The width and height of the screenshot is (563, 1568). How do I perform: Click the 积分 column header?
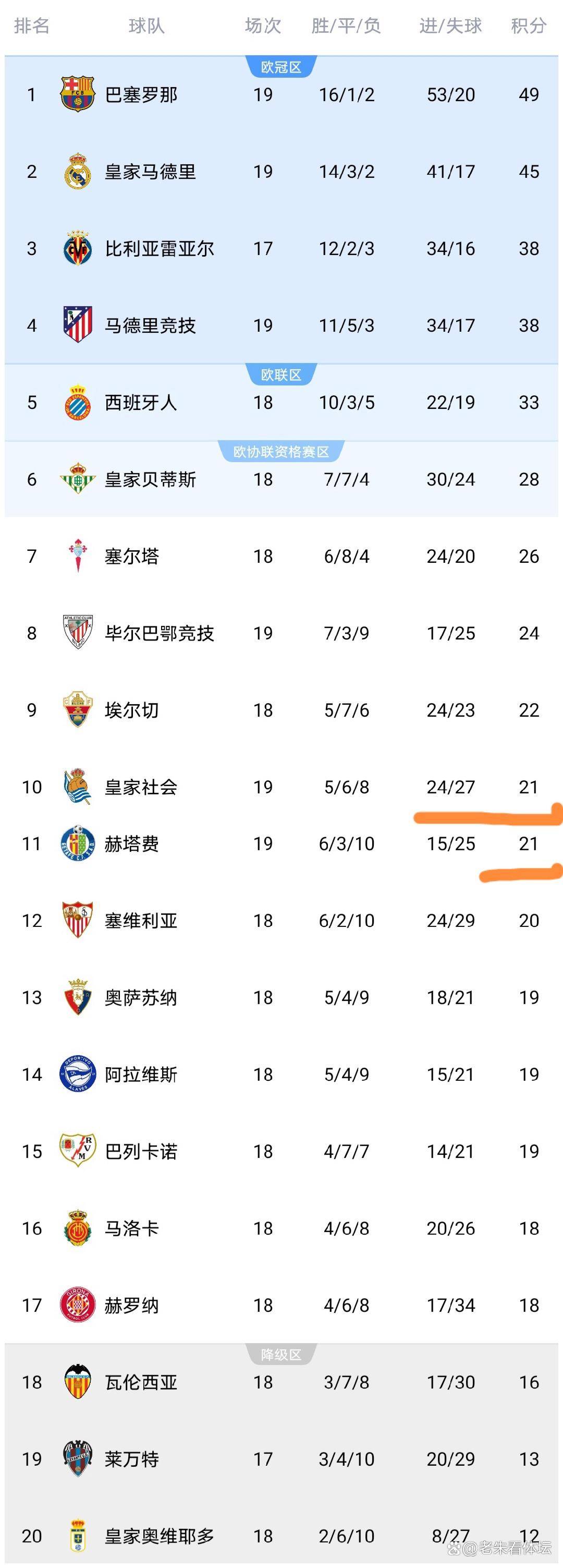coord(529,26)
